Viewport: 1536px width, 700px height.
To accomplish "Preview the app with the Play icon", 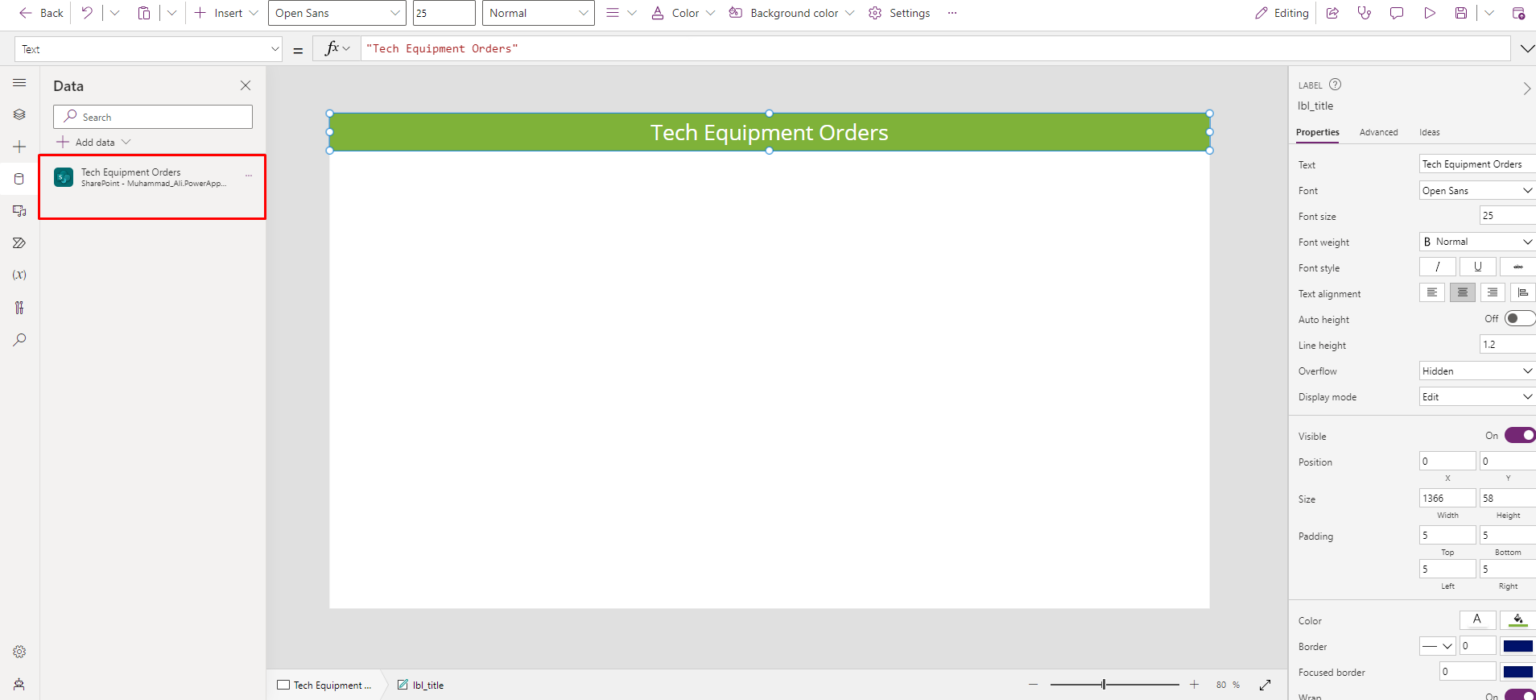I will point(1430,13).
